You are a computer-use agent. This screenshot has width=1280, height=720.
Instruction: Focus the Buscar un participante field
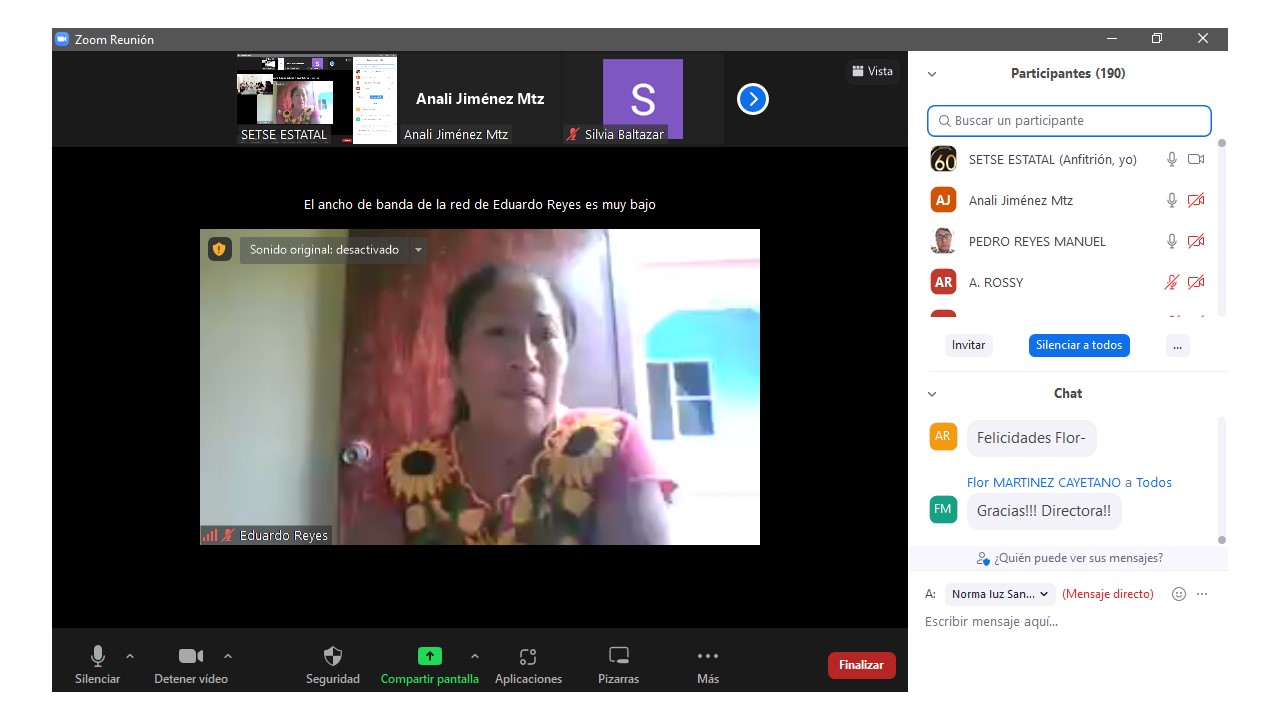(x=1069, y=120)
